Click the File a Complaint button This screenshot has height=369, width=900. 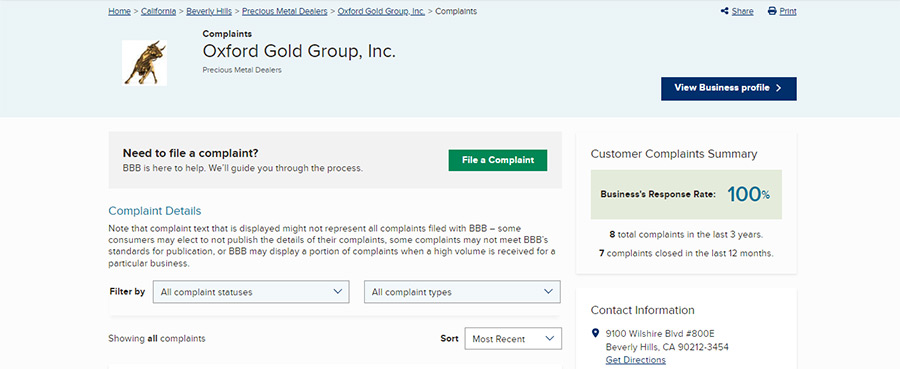(x=498, y=160)
